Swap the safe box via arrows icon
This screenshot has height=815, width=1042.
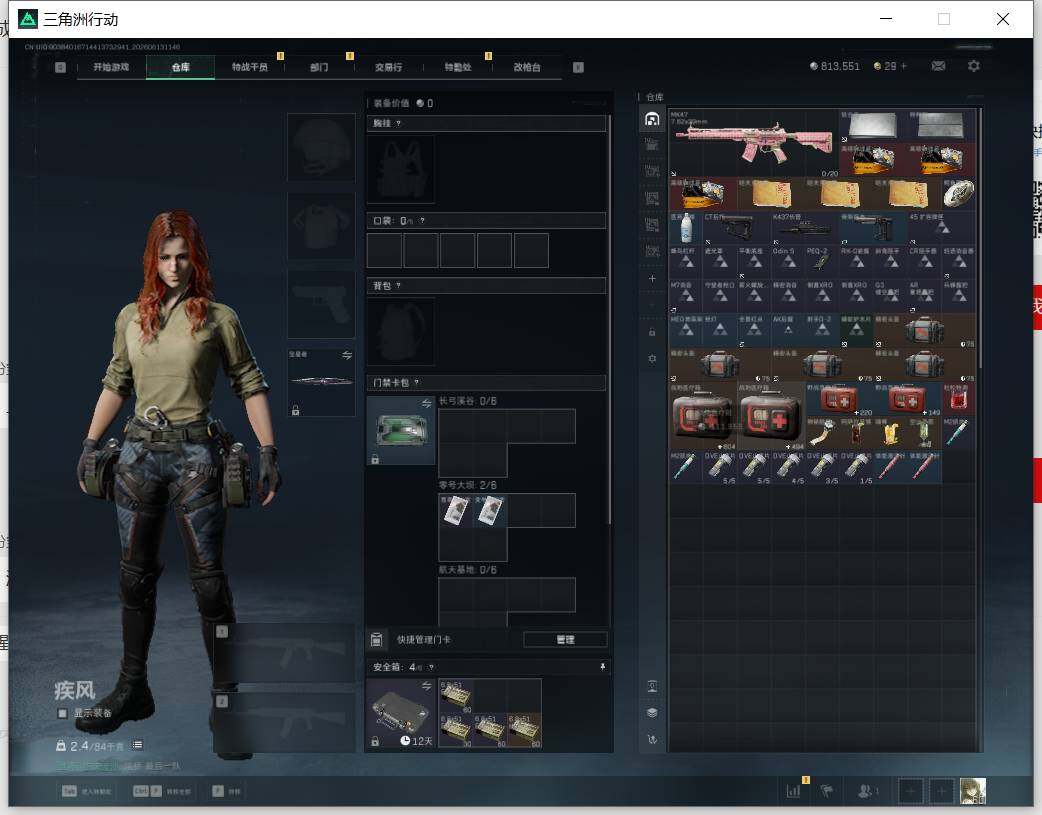tap(427, 685)
